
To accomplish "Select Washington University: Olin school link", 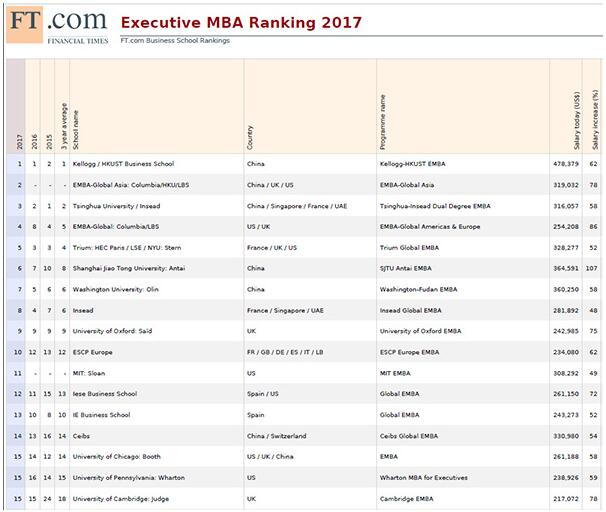I will click(112, 289).
